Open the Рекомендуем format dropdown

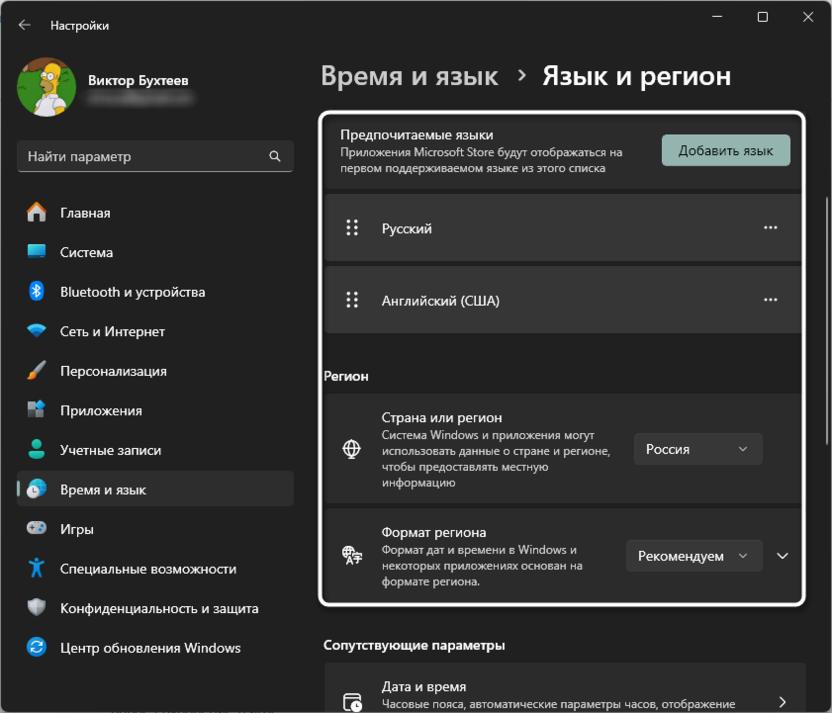[x=694, y=556]
